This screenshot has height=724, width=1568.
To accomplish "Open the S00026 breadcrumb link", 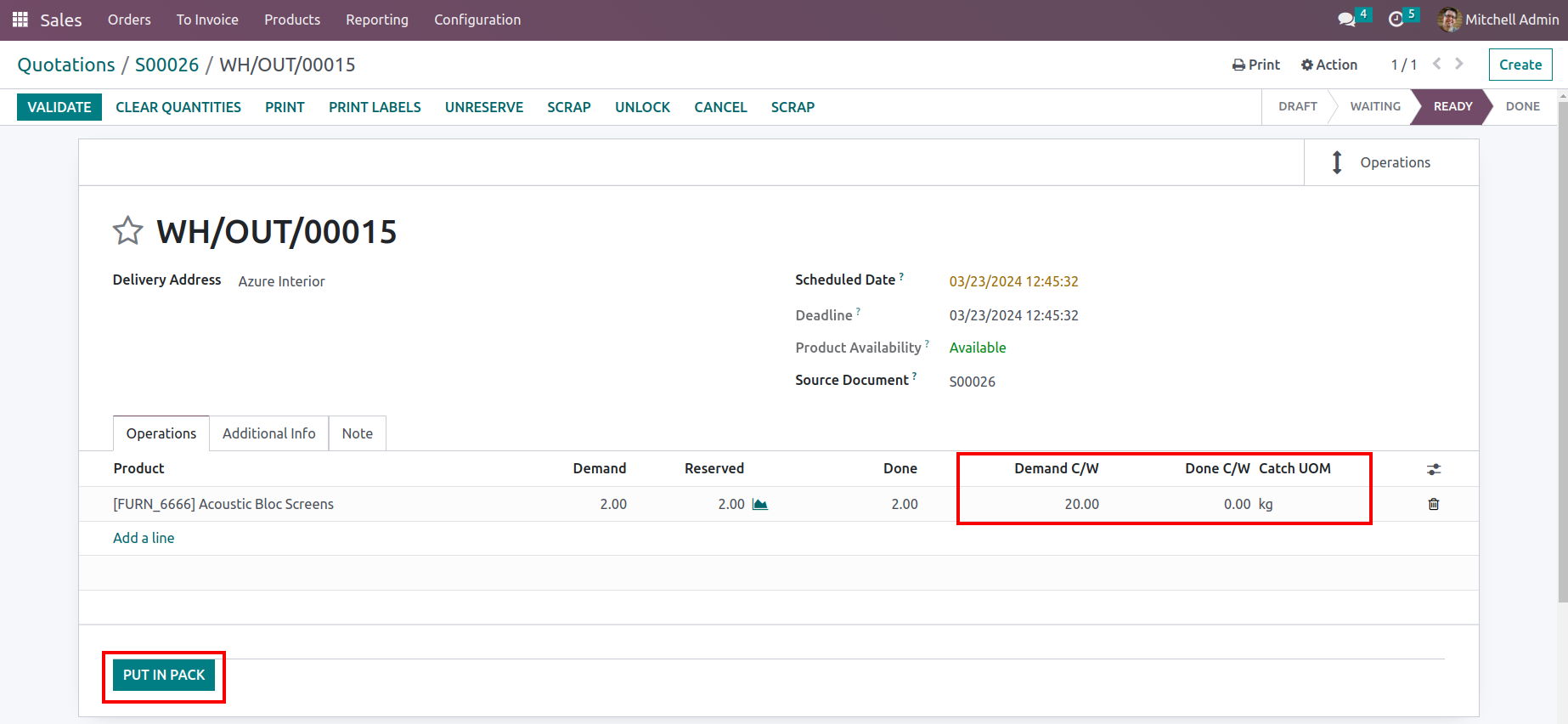I will pyautogui.click(x=166, y=65).
